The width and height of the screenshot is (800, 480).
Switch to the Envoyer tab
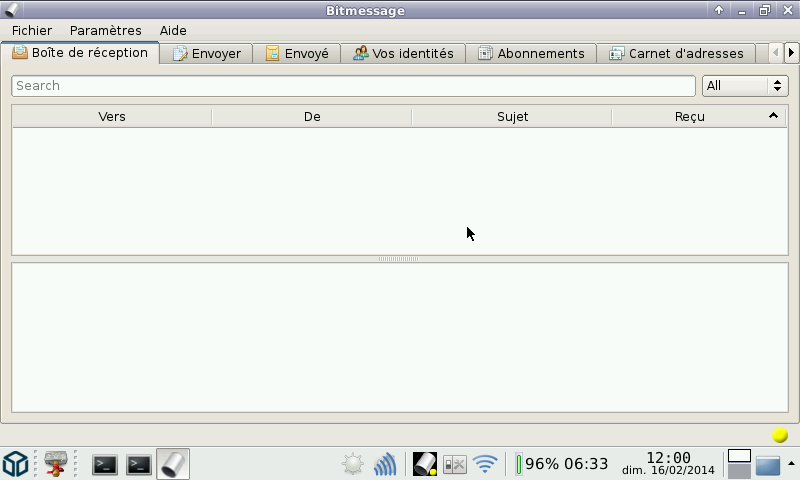point(206,54)
